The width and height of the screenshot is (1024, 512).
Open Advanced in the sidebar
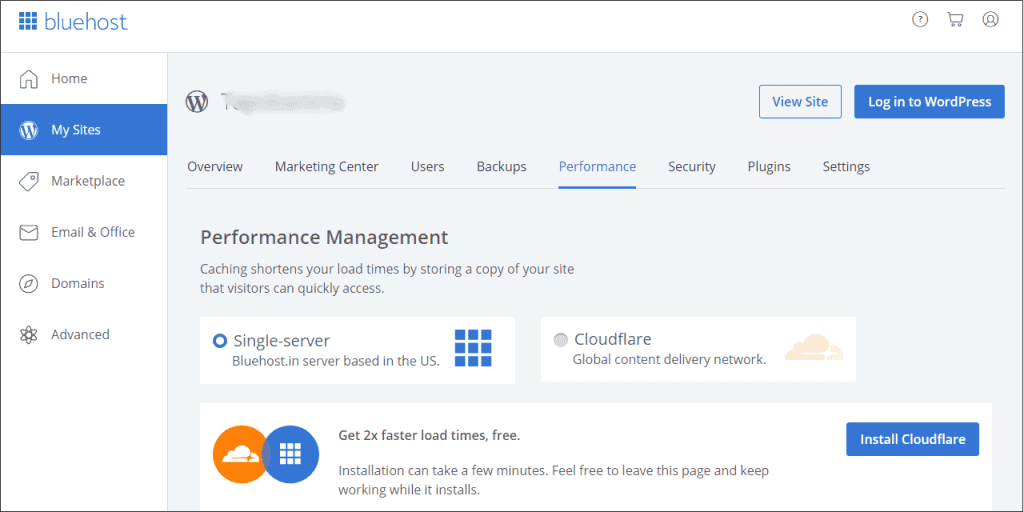tap(84, 334)
